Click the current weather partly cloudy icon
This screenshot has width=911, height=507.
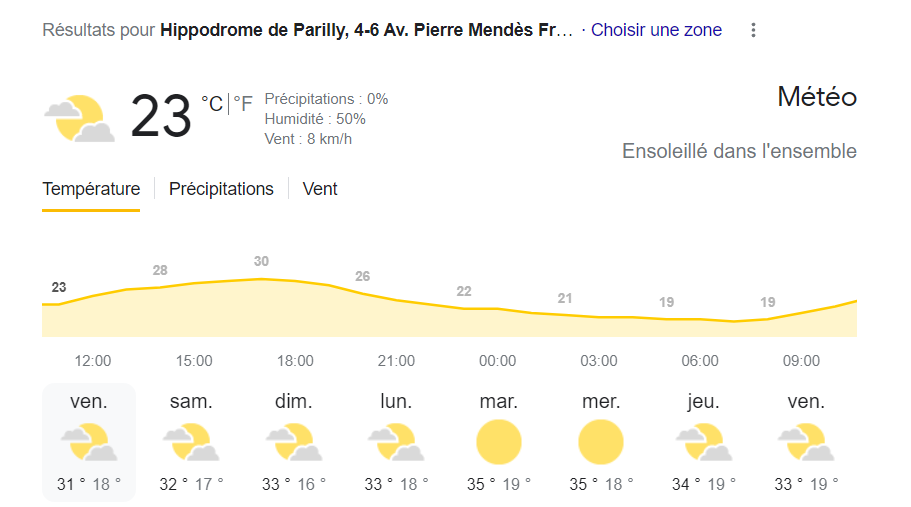point(80,118)
